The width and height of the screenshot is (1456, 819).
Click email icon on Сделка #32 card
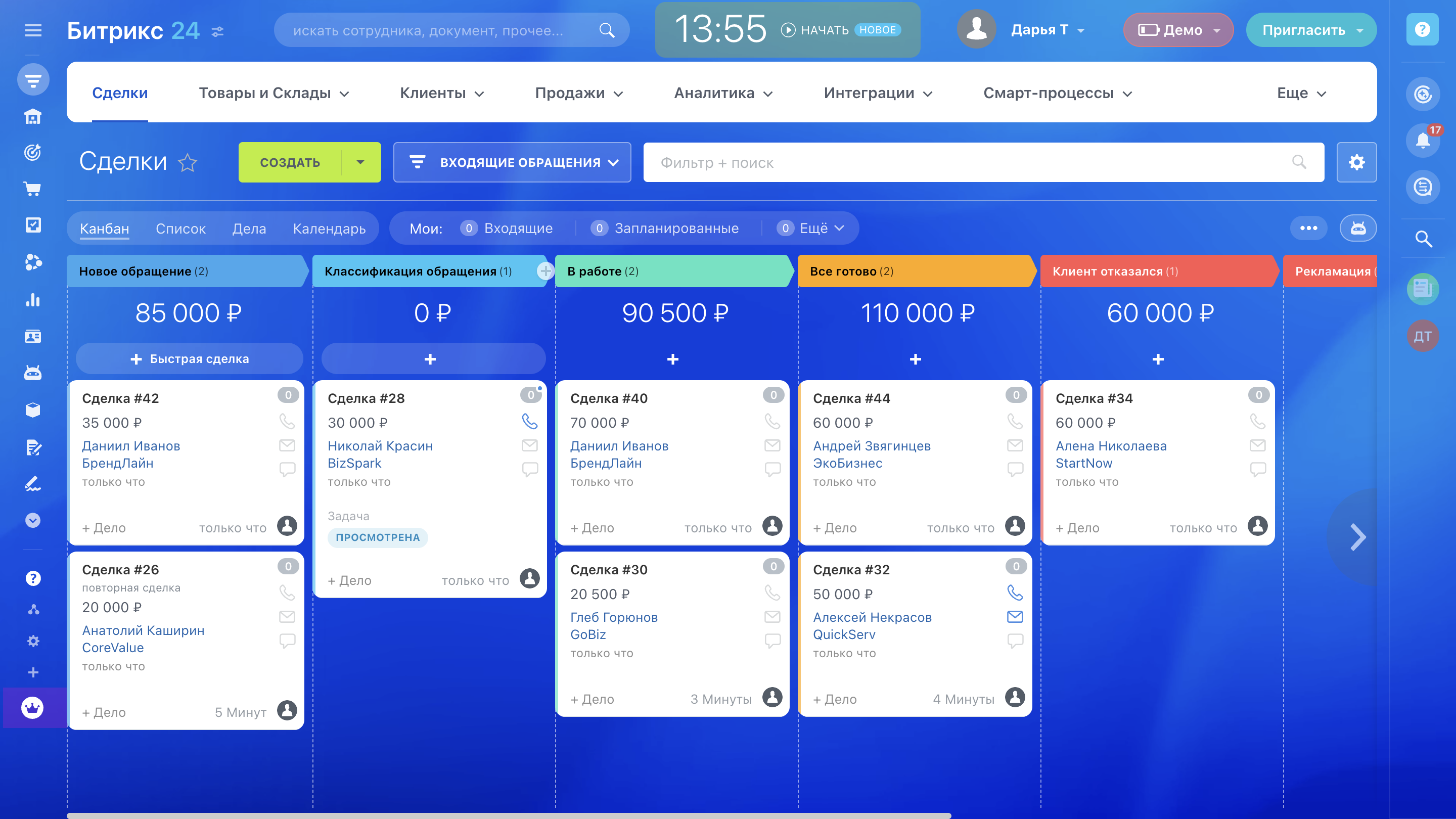click(1015, 617)
